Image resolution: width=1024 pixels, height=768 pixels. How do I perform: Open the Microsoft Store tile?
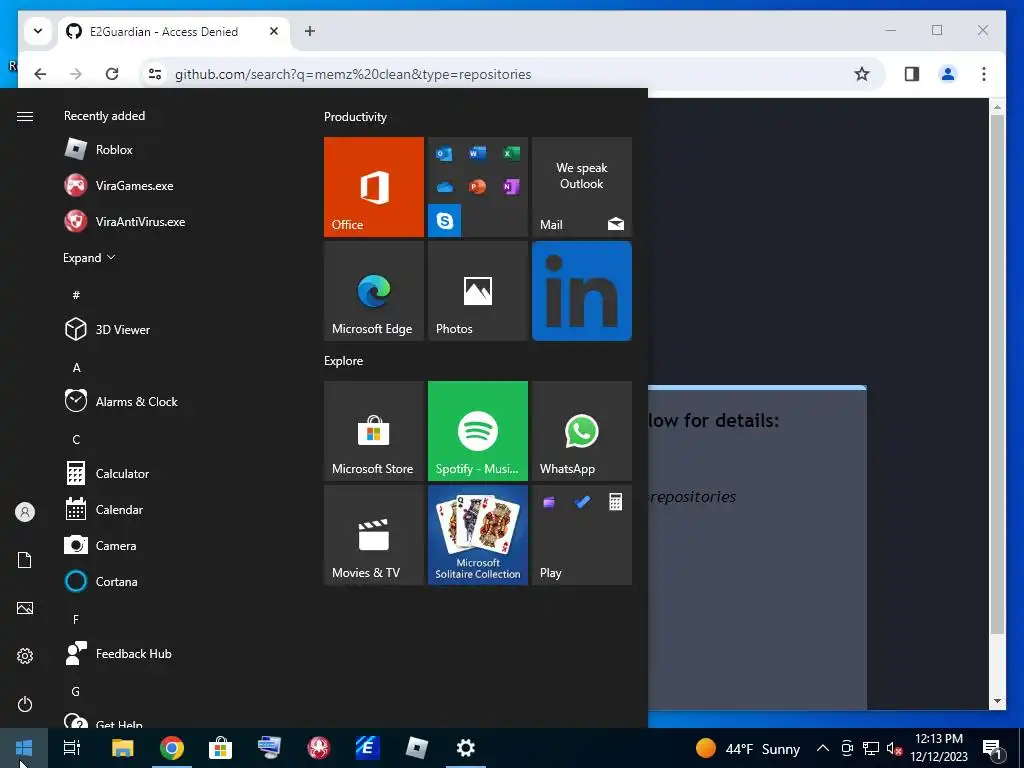click(x=374, y=431)
